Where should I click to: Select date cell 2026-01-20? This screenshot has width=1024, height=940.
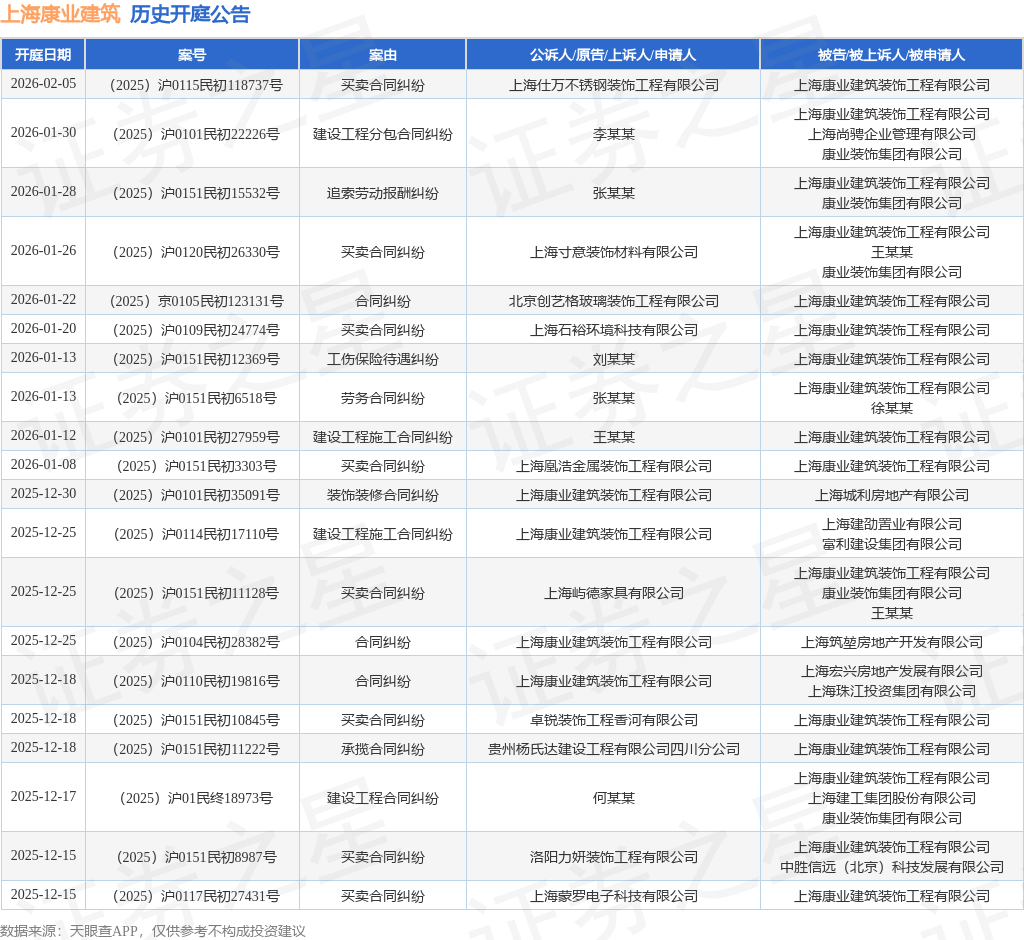pyautogui.click(x=43, y=329)
